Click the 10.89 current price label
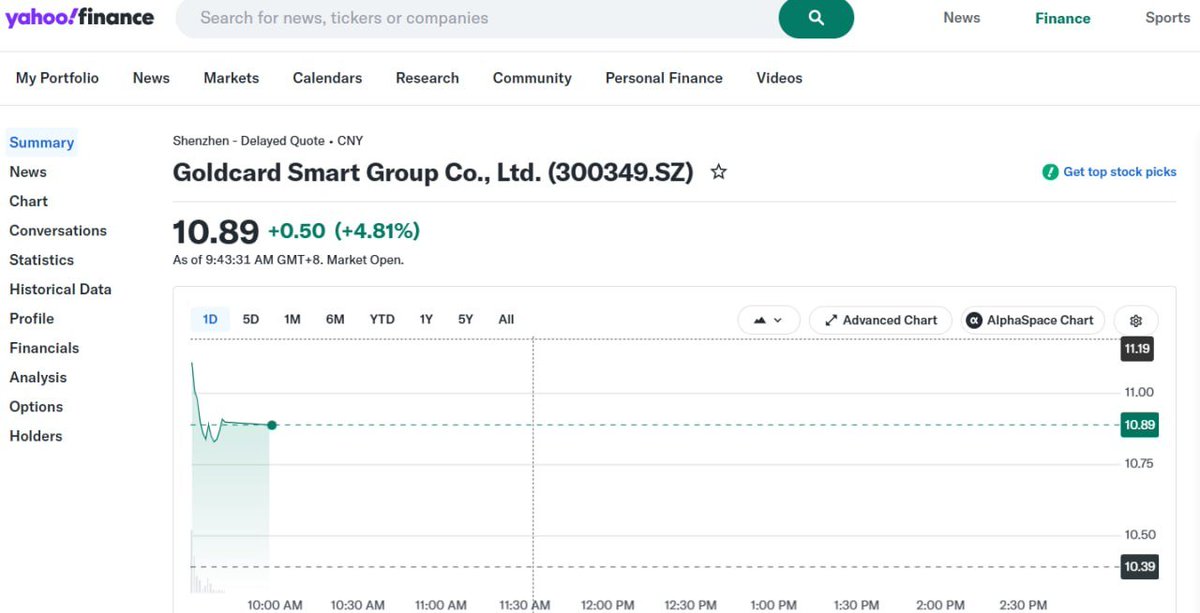Viewport: 1200px width, 613px height. pyautogui.click(x=1139, y=425)
